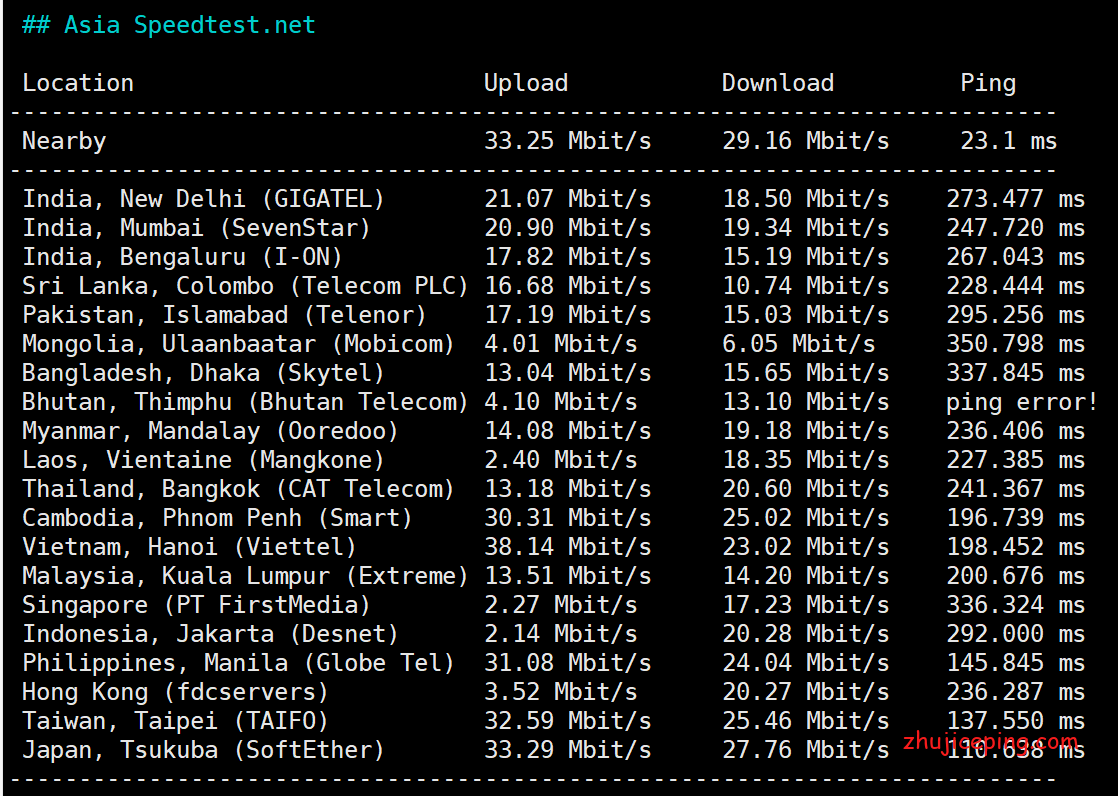Select 'Singapore (PT FirstMedia)' row label
1118x796 pixels.
[196, 605]
